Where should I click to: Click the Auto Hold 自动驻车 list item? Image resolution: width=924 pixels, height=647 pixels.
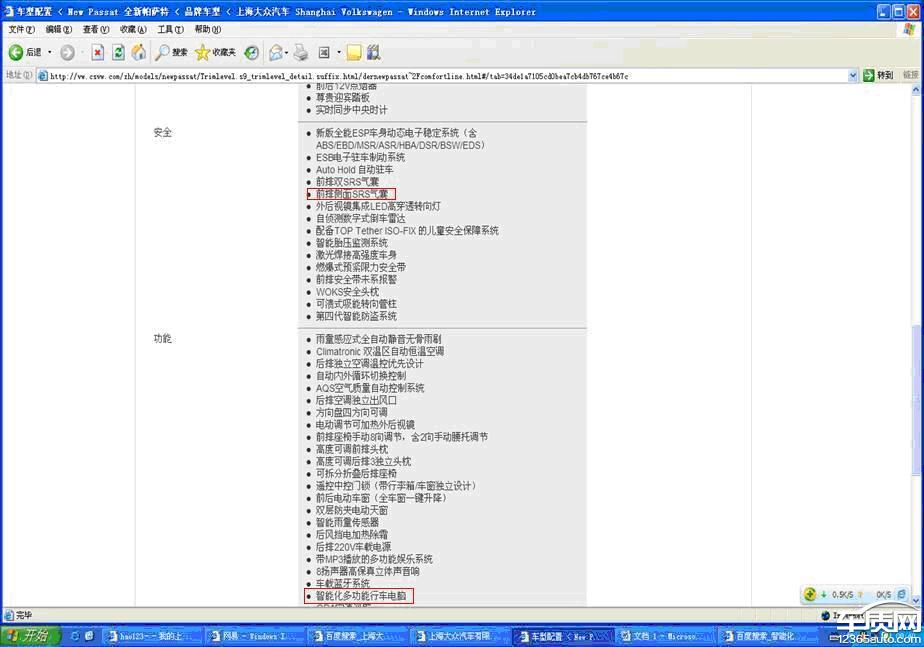354,170
